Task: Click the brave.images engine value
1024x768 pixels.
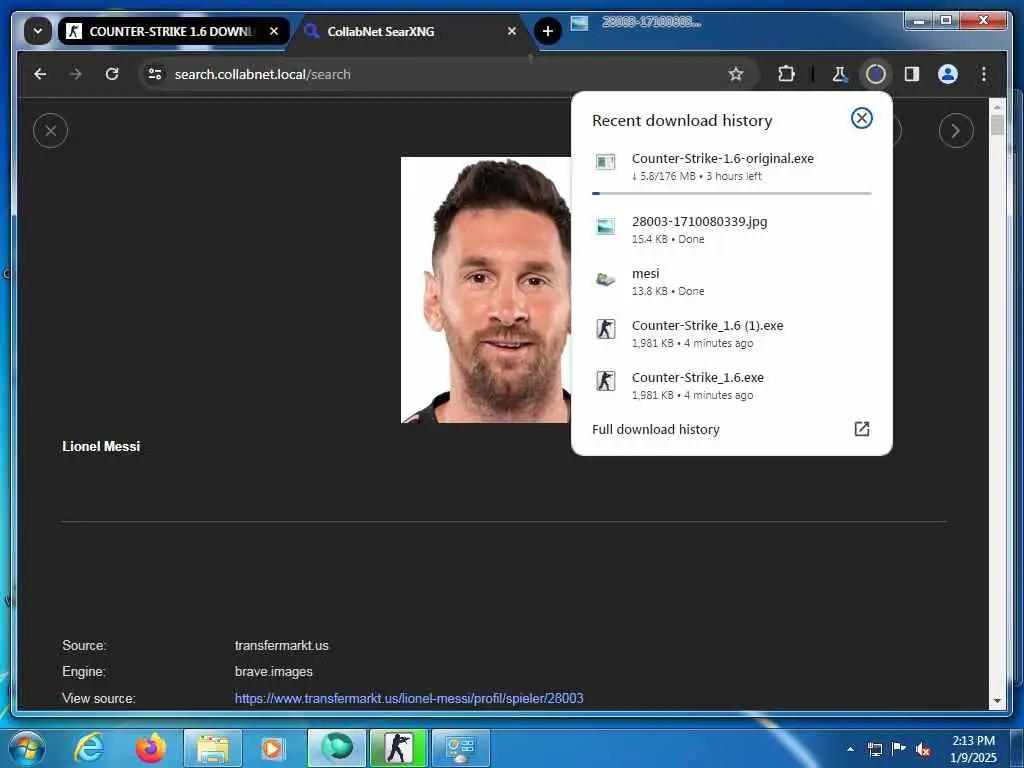Action: coord(274,671)
